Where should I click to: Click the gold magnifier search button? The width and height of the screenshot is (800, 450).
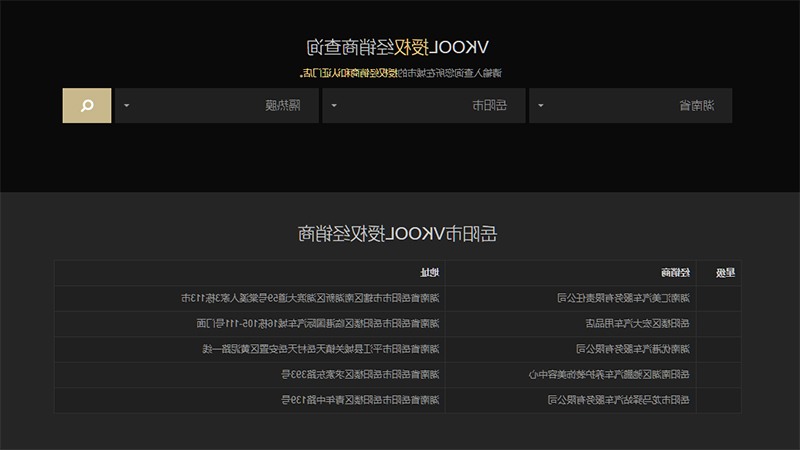click(x=87, y=106)
